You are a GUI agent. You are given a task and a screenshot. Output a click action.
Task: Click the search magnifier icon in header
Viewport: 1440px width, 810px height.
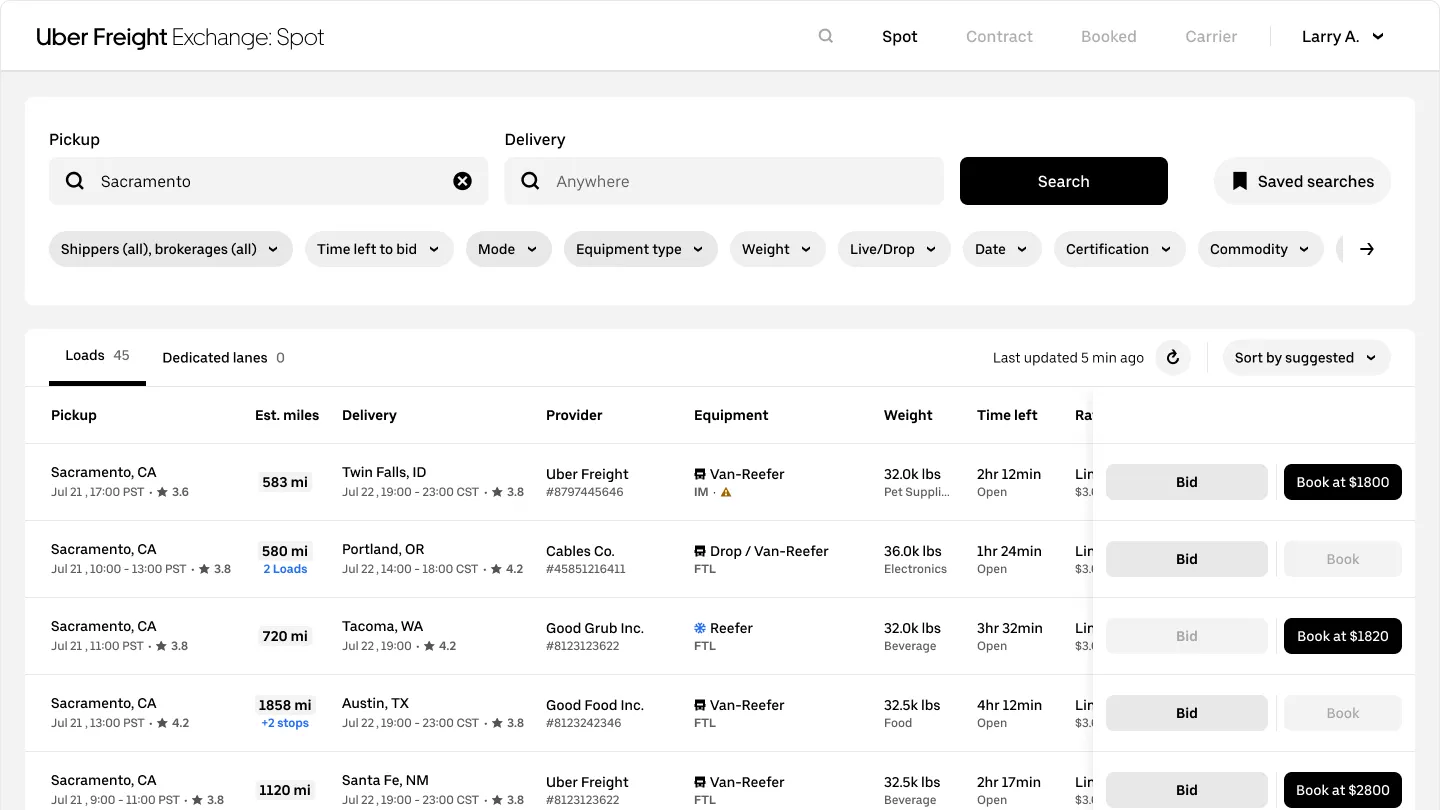[x=826, y=36]
